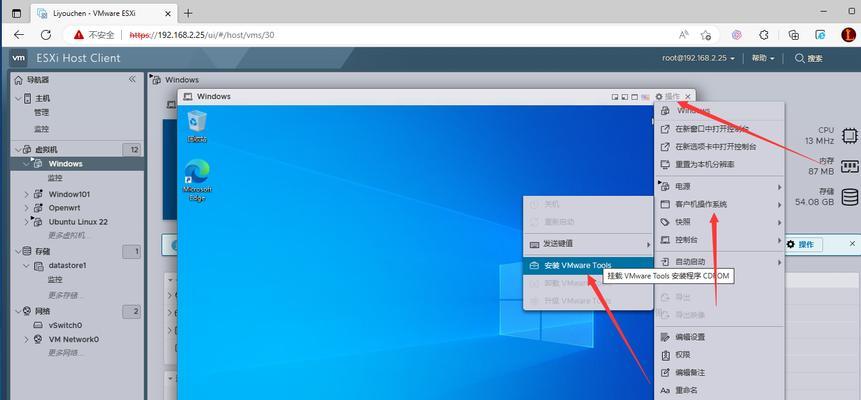Open the browser extensions puzzle icon
Screen dimensions: 861x400
pyautogui.click(x=764, y=35)
